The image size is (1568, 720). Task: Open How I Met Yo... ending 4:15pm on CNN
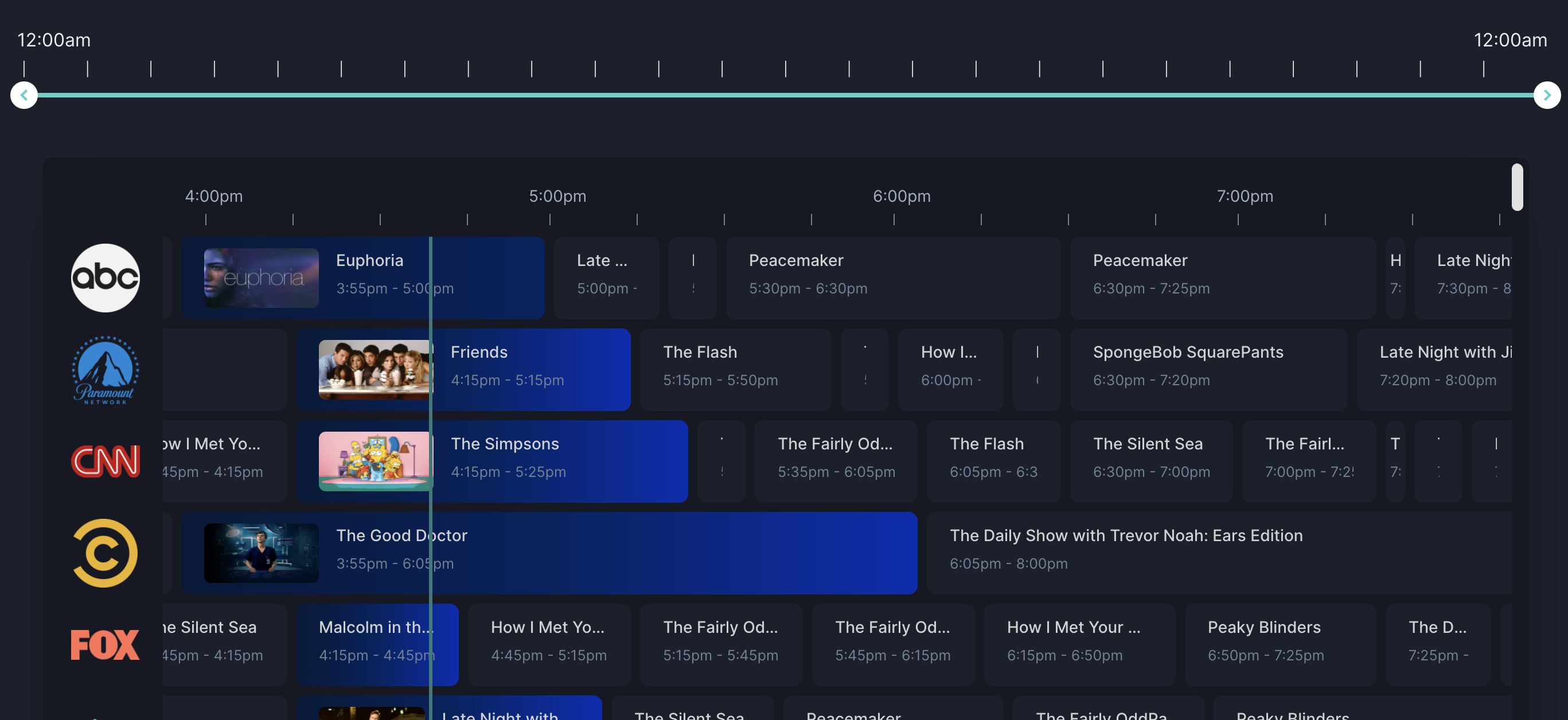click(x=225, y=461)
